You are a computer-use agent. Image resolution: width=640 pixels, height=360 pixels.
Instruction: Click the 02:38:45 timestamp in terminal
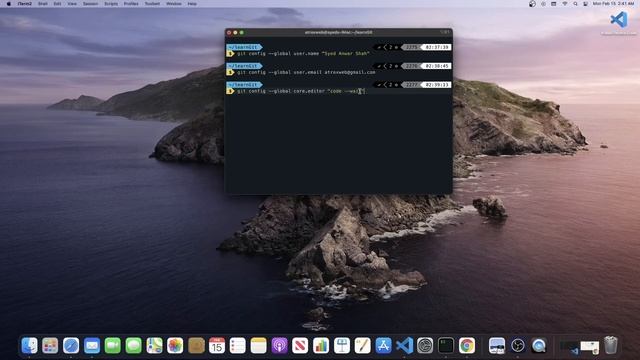pyautogui.click(x=437, y=66)
